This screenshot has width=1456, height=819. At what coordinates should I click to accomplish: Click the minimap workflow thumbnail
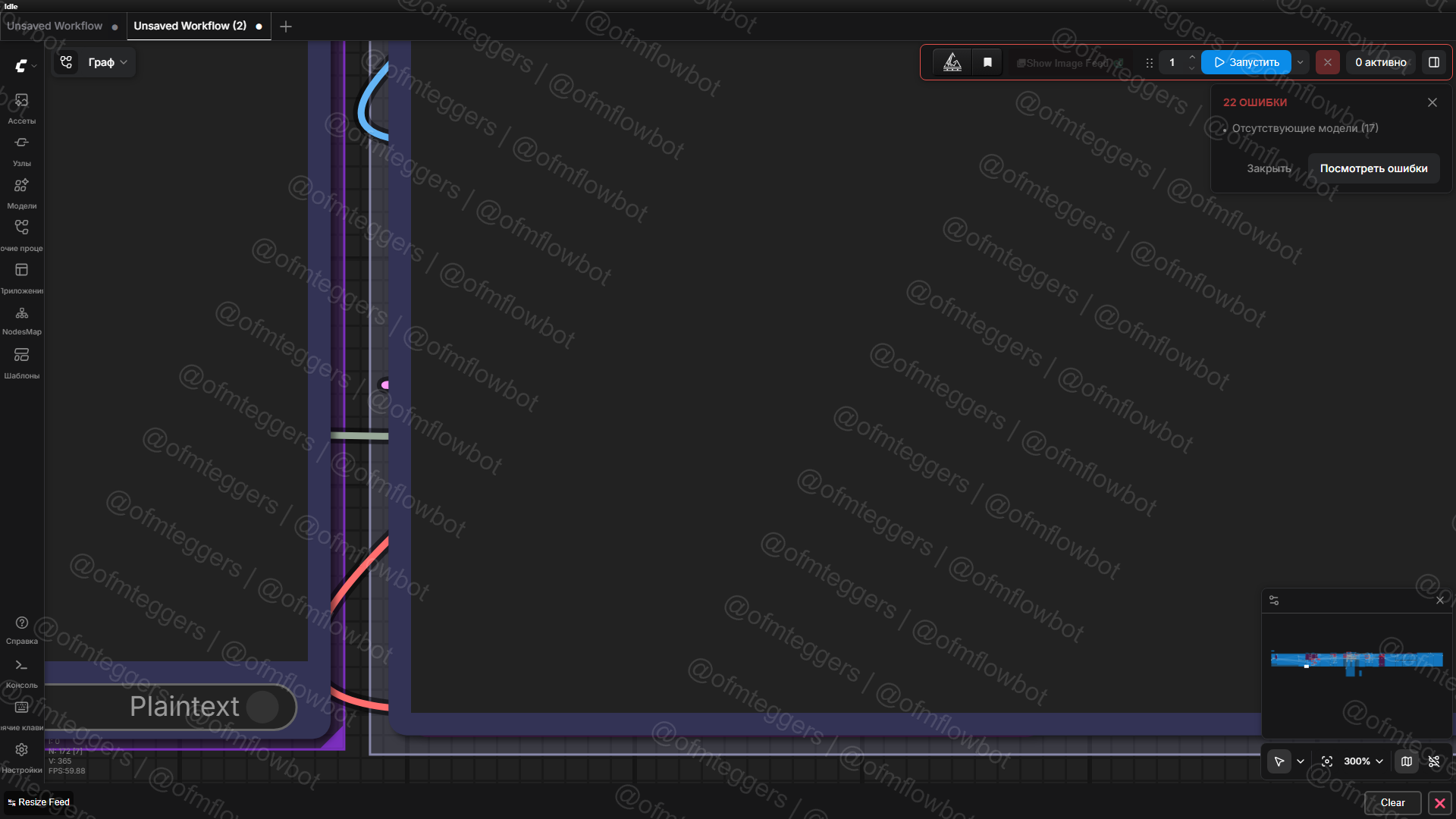point(1356,660)
